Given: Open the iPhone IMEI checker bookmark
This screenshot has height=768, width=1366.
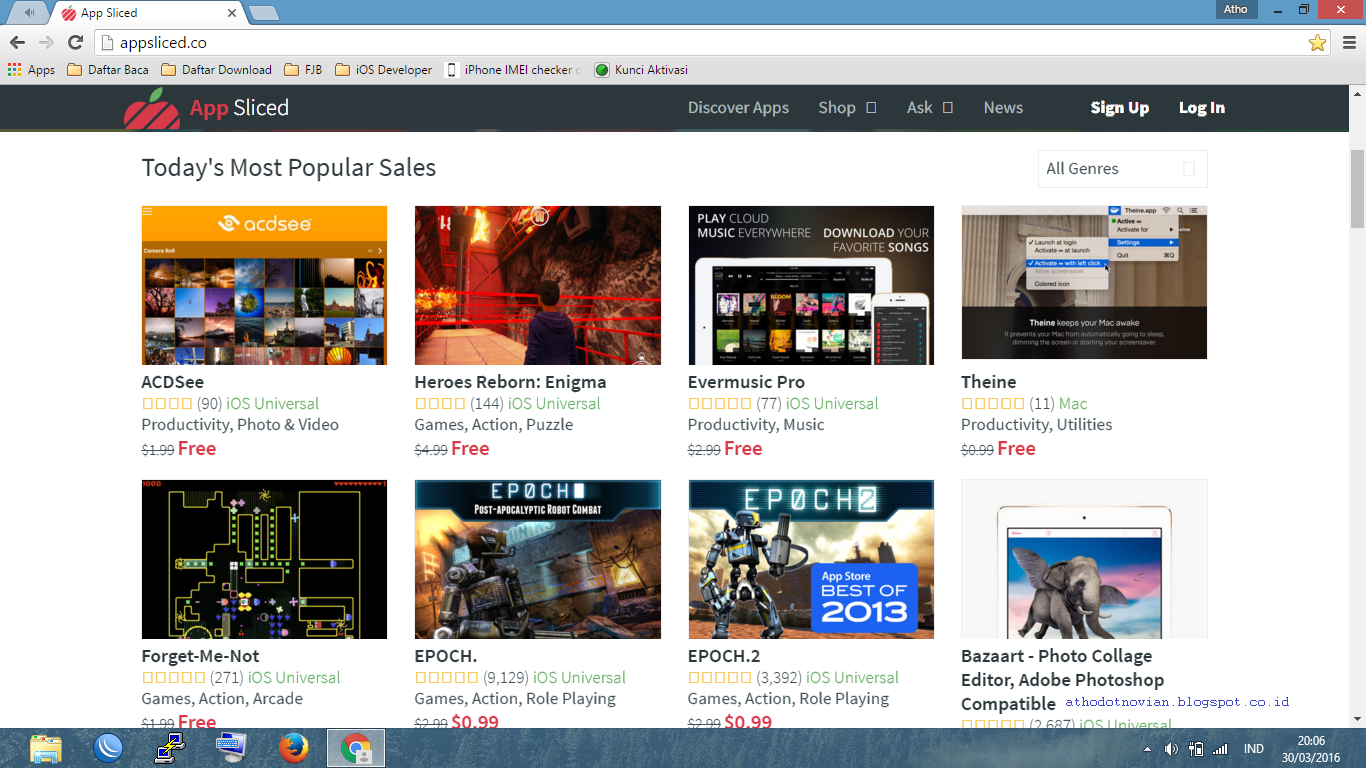Looking at the screenshot, I should pos(512,70).
